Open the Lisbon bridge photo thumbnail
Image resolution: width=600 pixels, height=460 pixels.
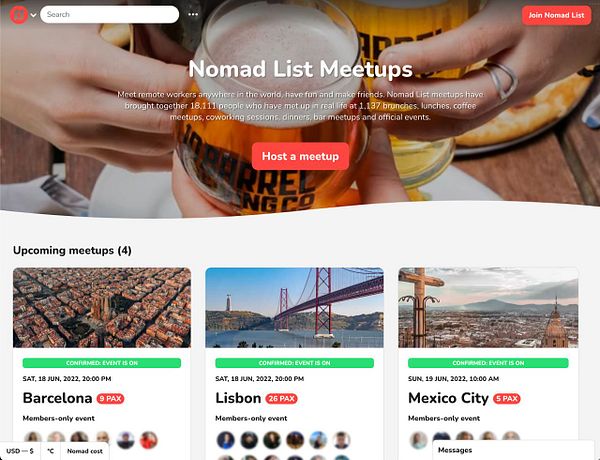[294, 307]
